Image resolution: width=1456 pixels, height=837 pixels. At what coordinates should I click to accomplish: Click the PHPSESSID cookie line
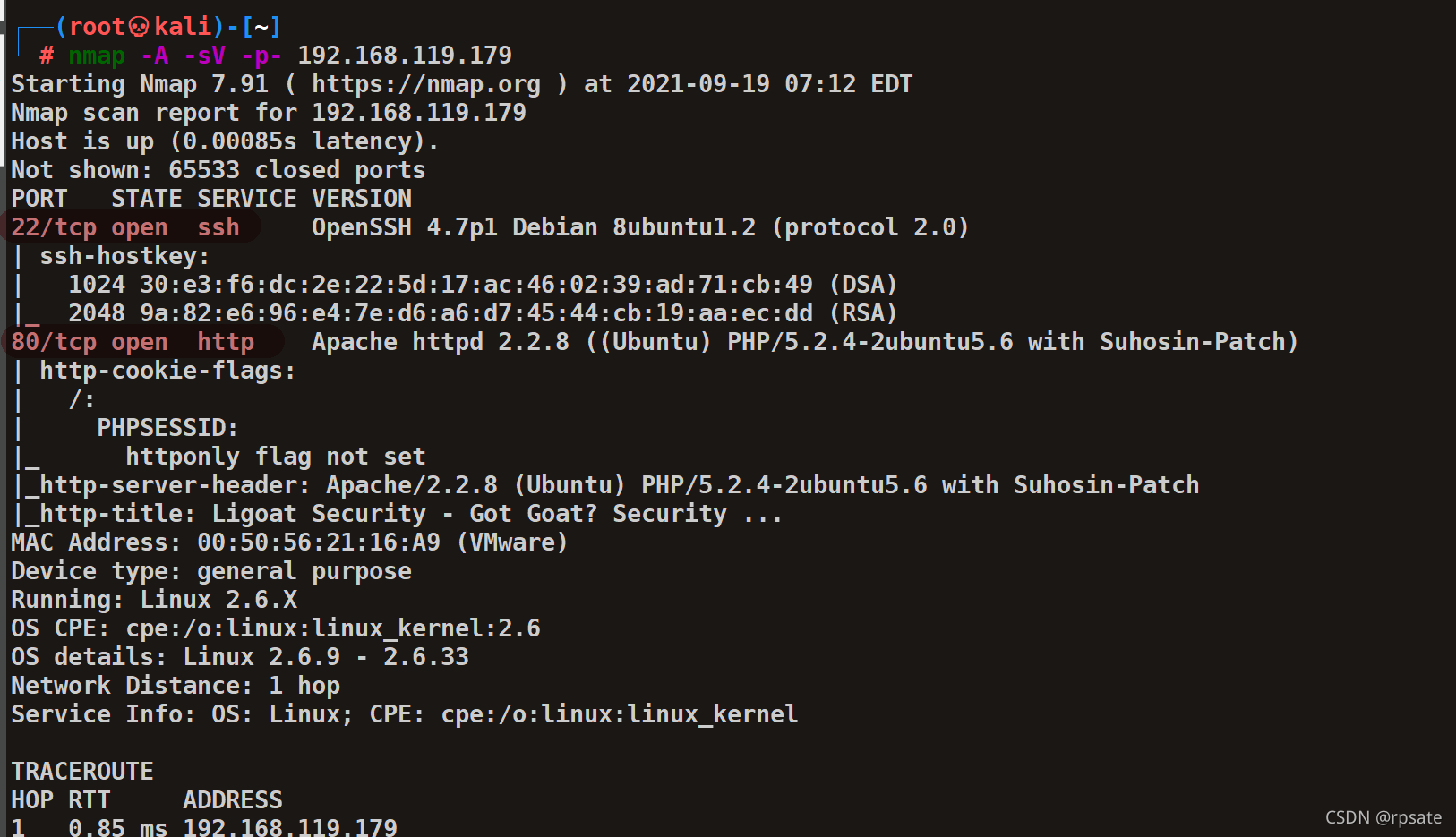[x=167, y=428]
